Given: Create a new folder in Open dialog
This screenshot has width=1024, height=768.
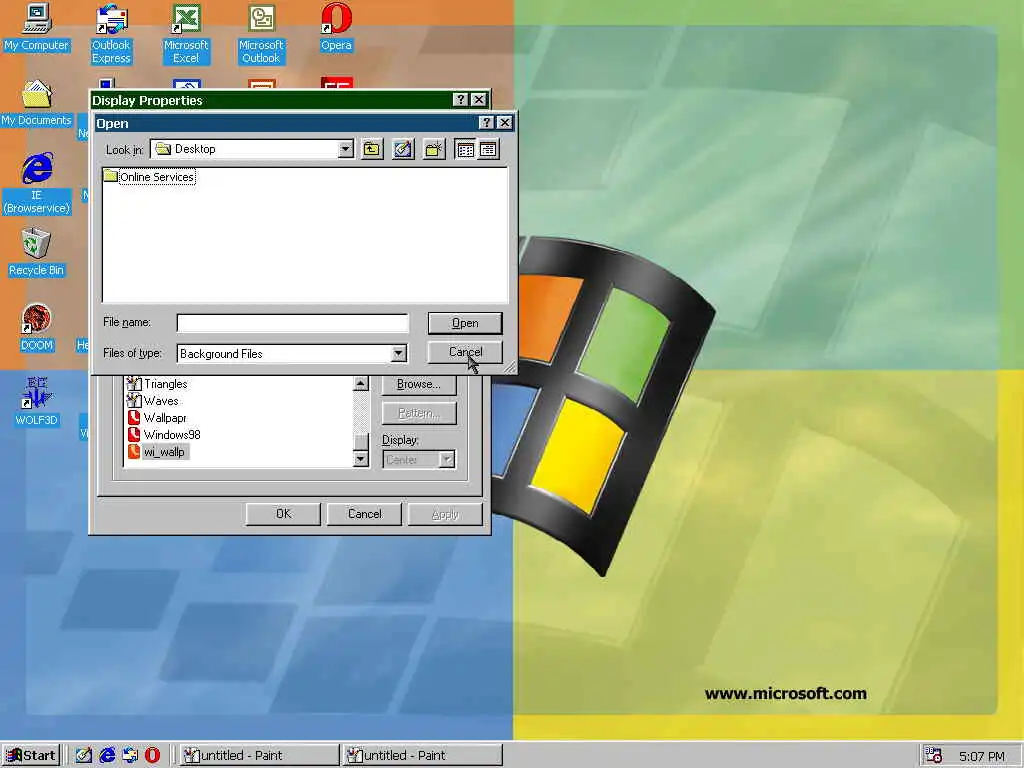Looking at the screenshot, I should point(434,150).
